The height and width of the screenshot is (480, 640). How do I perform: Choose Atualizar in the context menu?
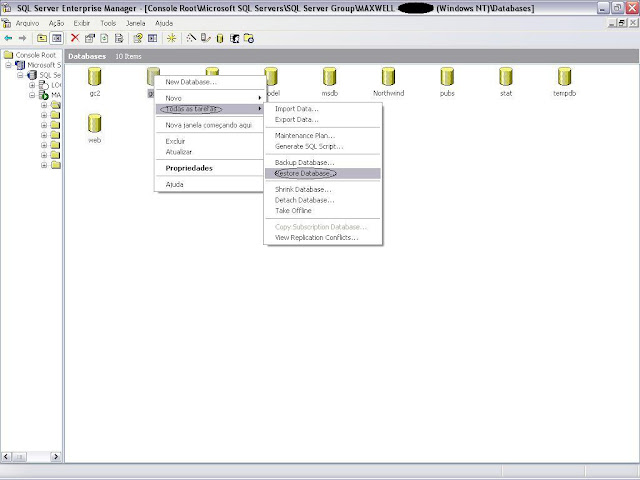coord(209,152)
